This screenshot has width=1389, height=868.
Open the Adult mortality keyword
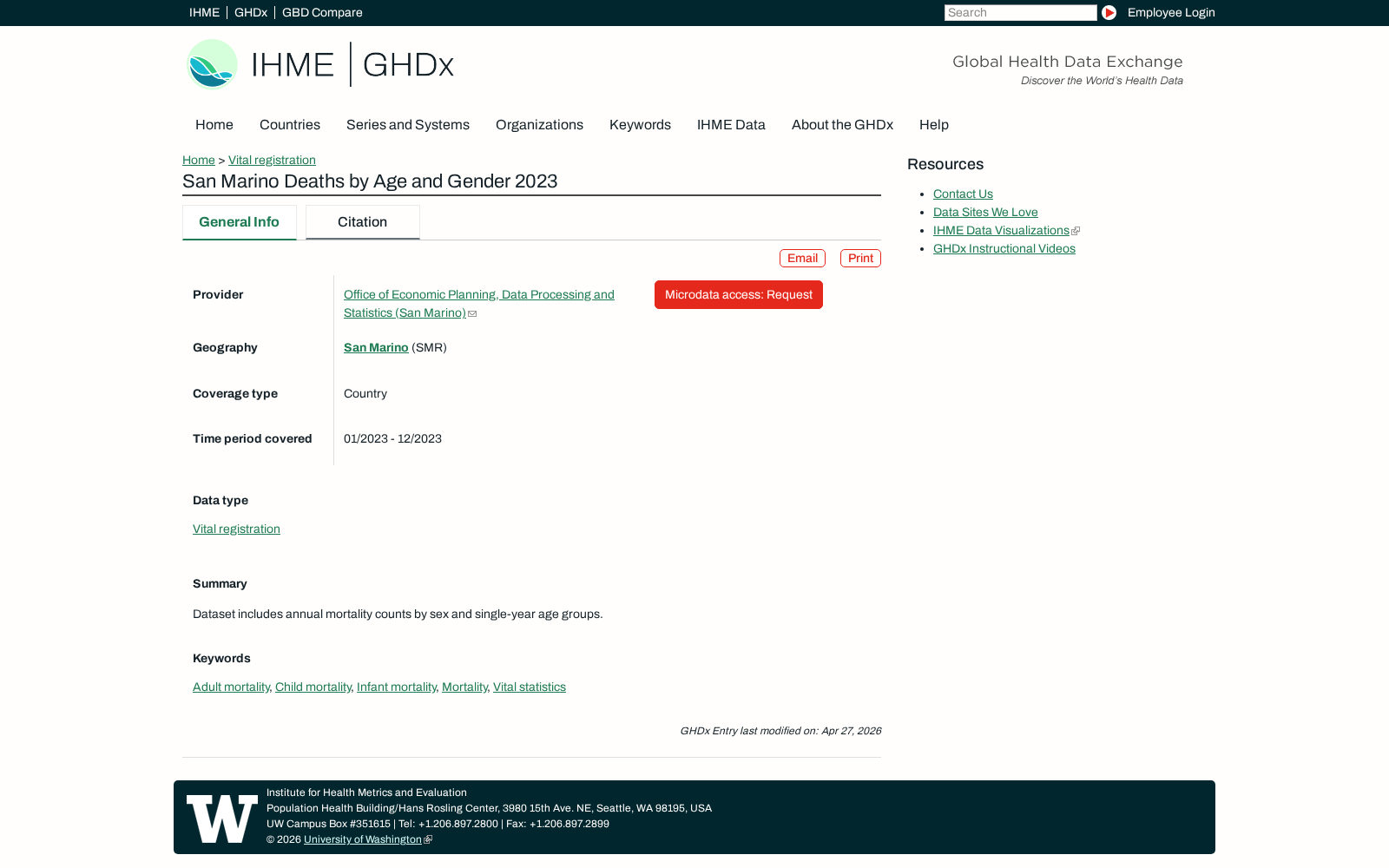click(x=231, y=687)
